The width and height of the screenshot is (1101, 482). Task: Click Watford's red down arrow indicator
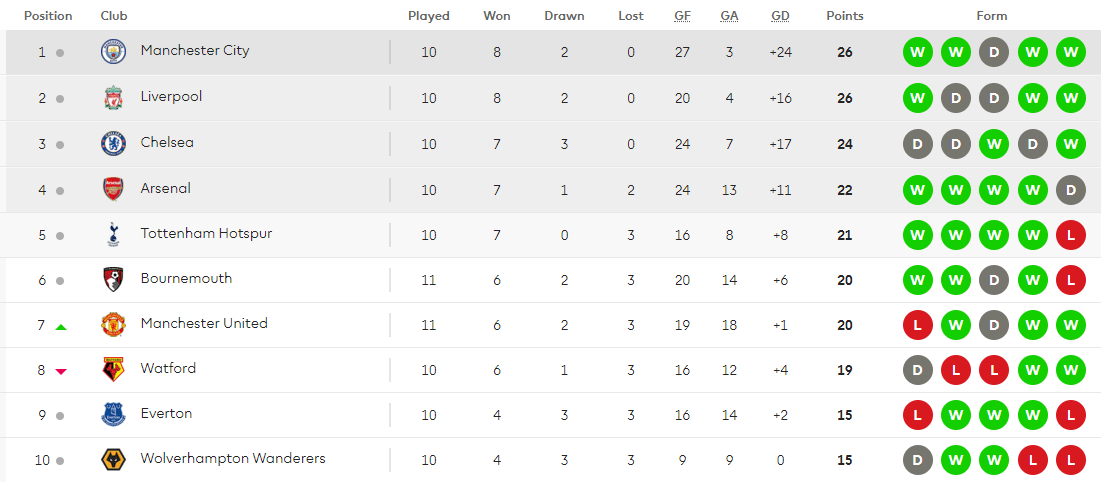pyautogui.click(x=61, y=371)
